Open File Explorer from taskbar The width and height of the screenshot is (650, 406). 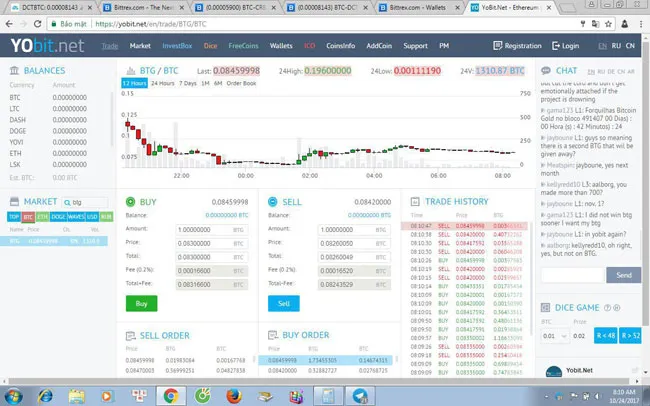pos(76,396)
